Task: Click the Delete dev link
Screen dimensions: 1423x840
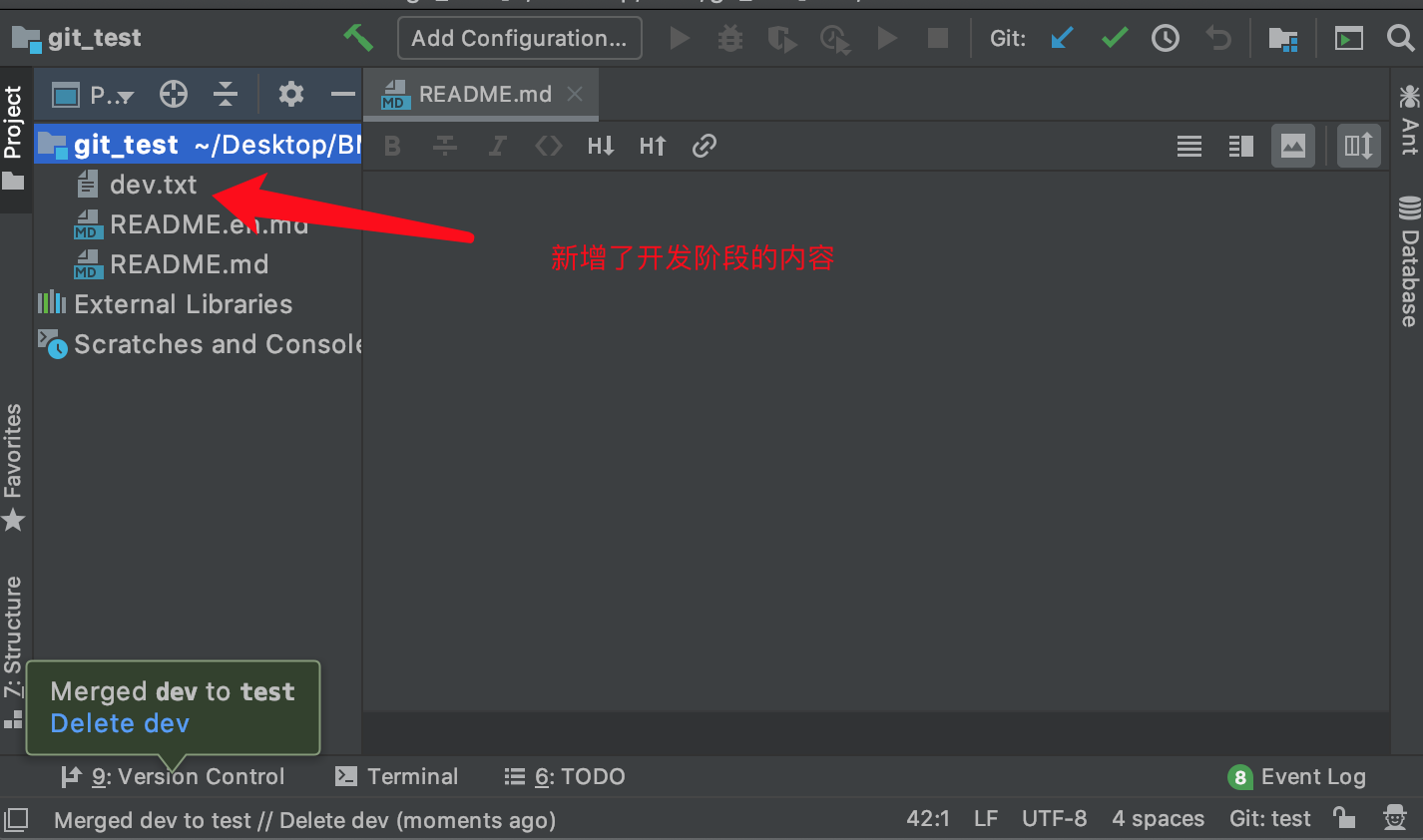Action: point(120,723)
